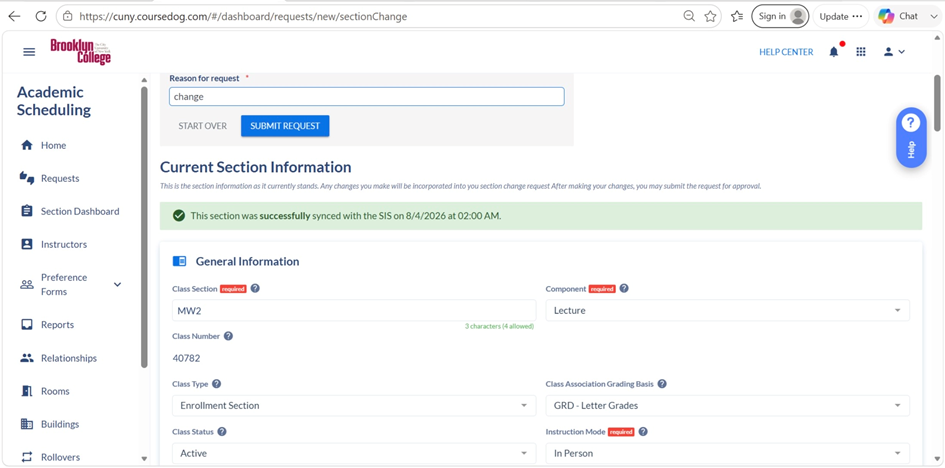Click the help icon next to Class Type
945x468 pixels.
(x=216, y=384)
